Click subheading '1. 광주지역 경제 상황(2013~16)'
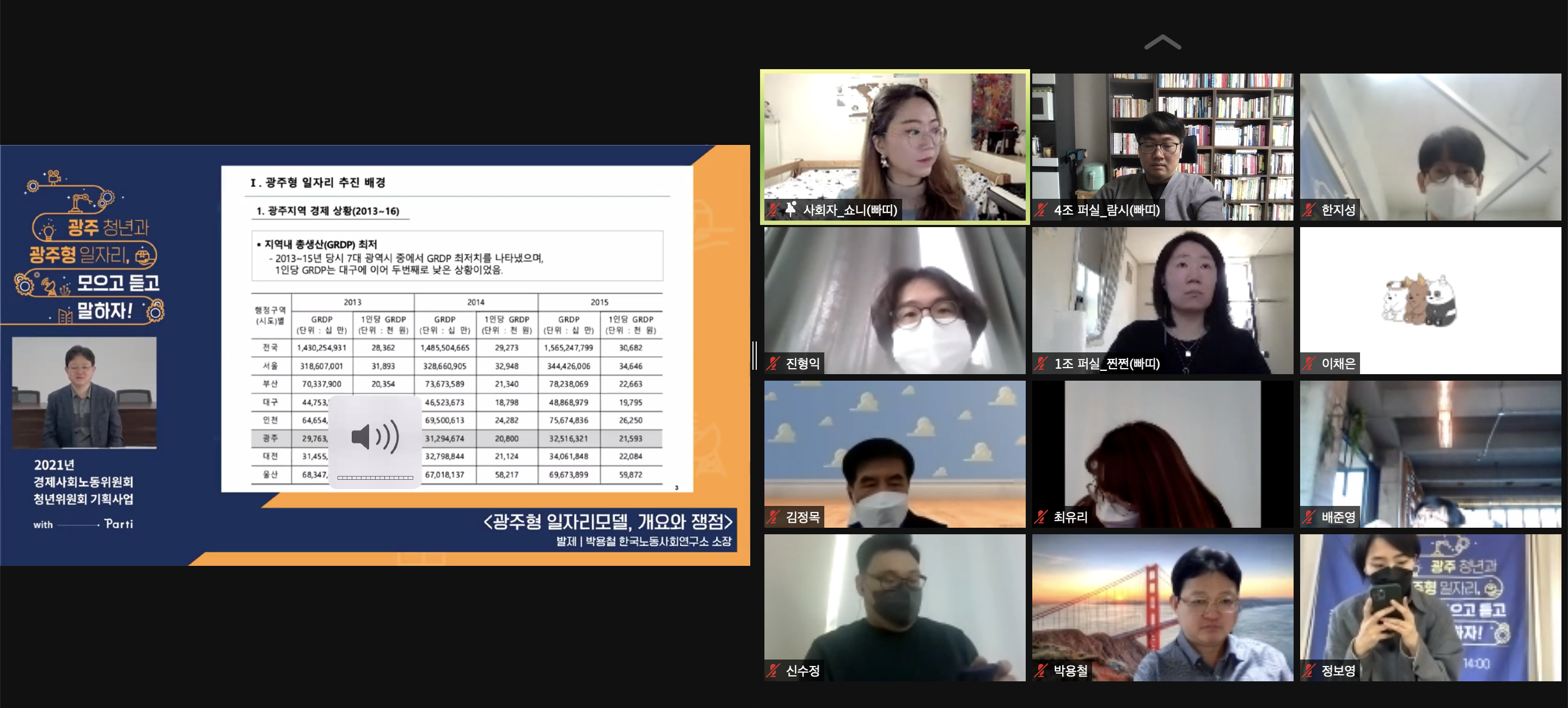This screenshot has height=708, width=1568. (x=327, y=211)
